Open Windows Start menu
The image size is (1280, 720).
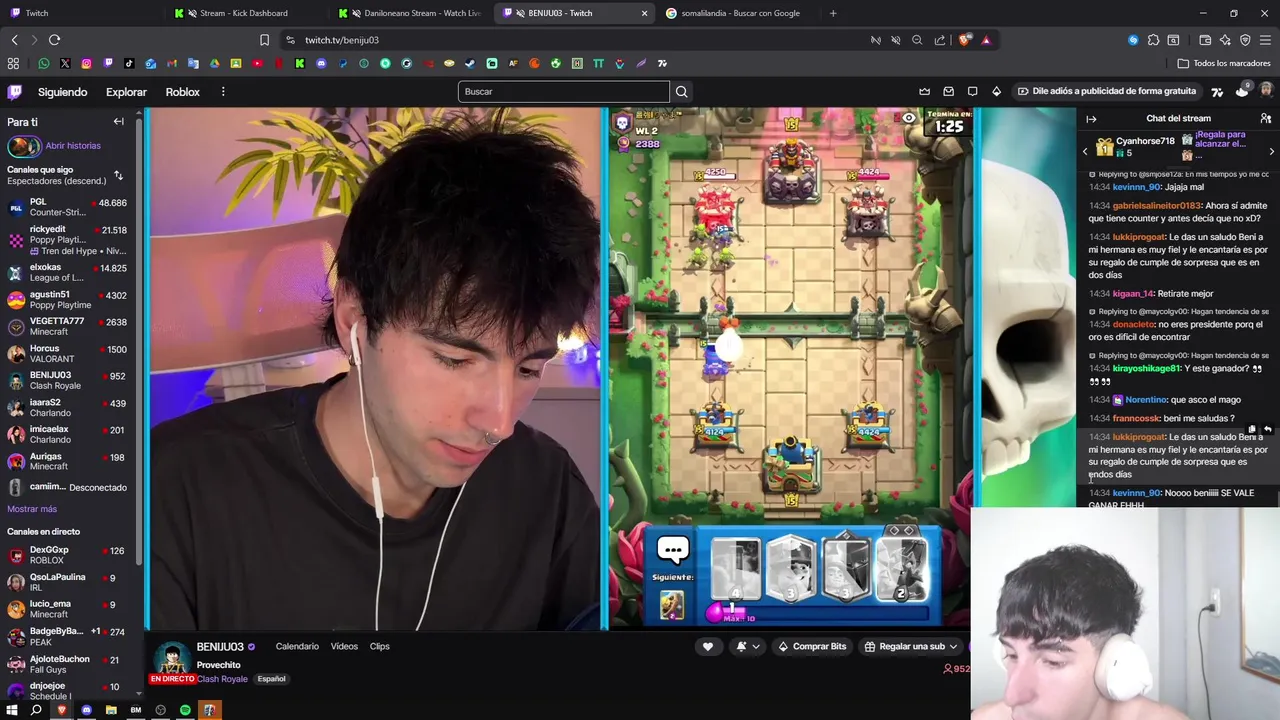(13, 710)
